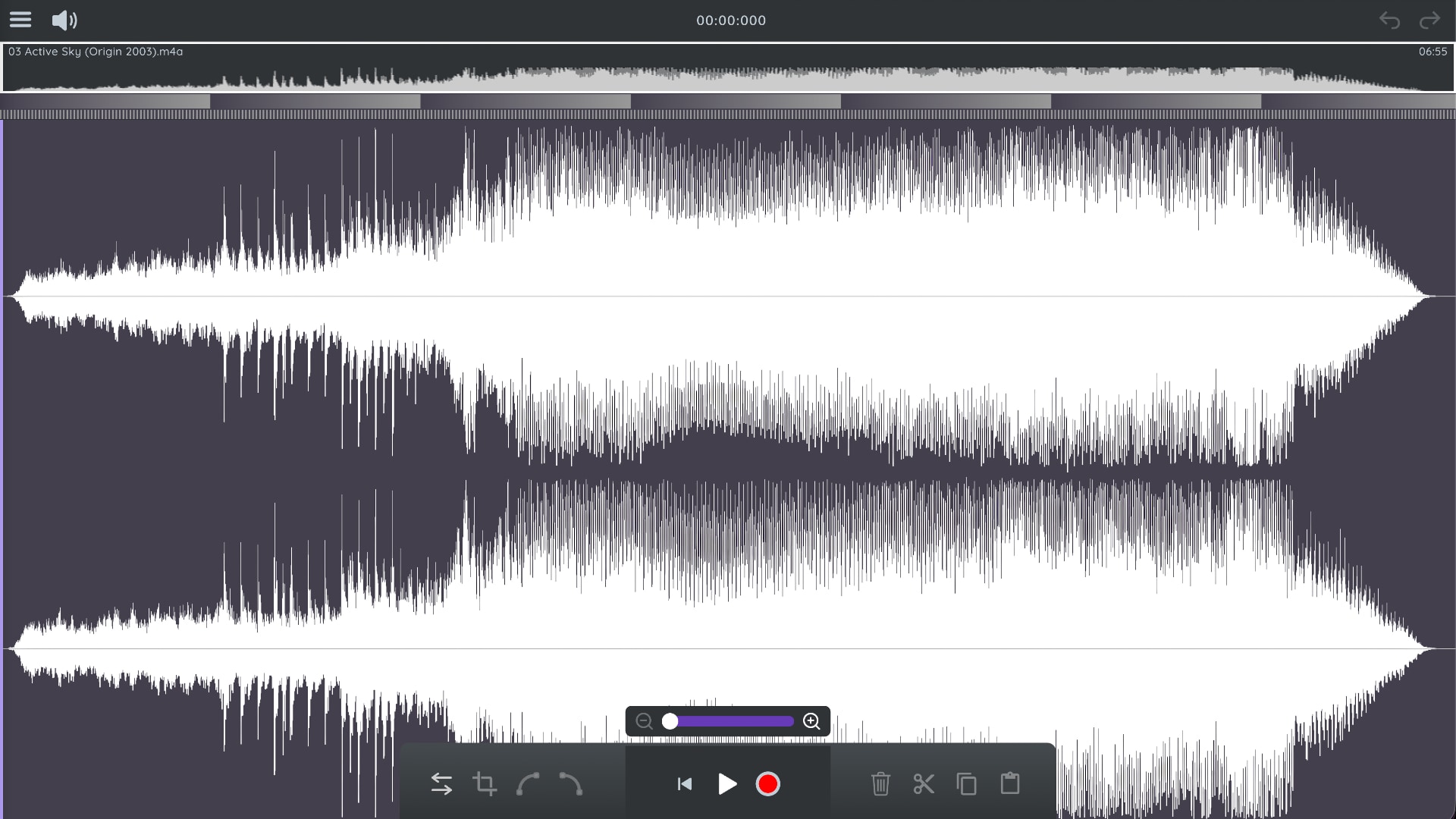
Task: Skip back to the start
Action: (685, 784)
